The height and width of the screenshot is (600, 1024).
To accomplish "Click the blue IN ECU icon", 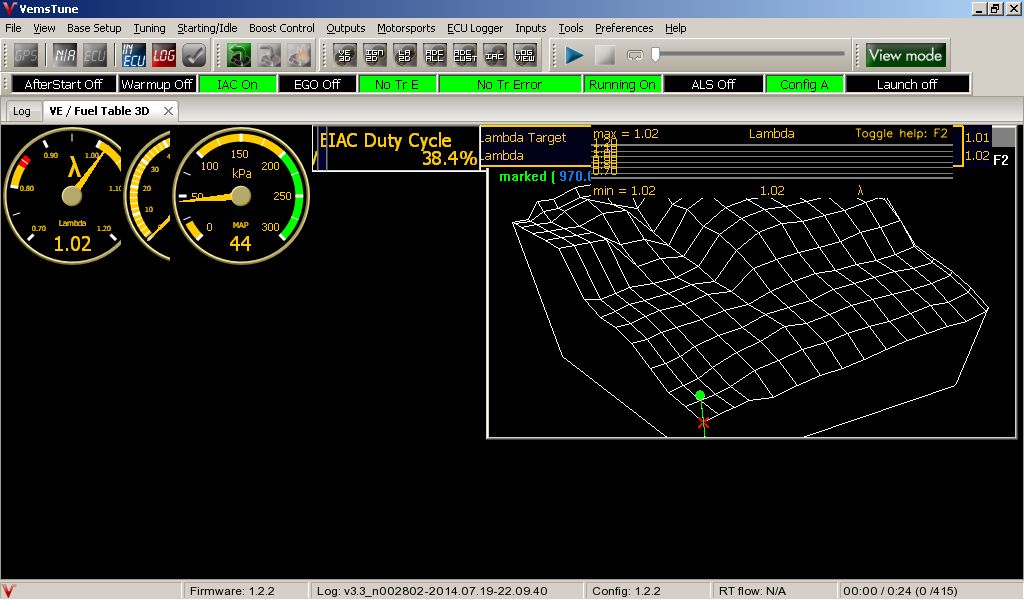I will point(133,55).
